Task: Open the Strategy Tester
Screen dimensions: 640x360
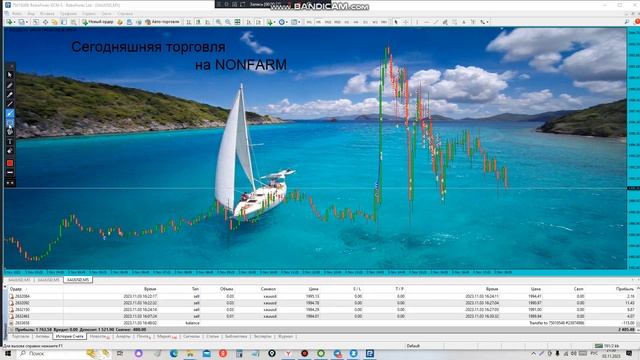Action: (73, 22)
